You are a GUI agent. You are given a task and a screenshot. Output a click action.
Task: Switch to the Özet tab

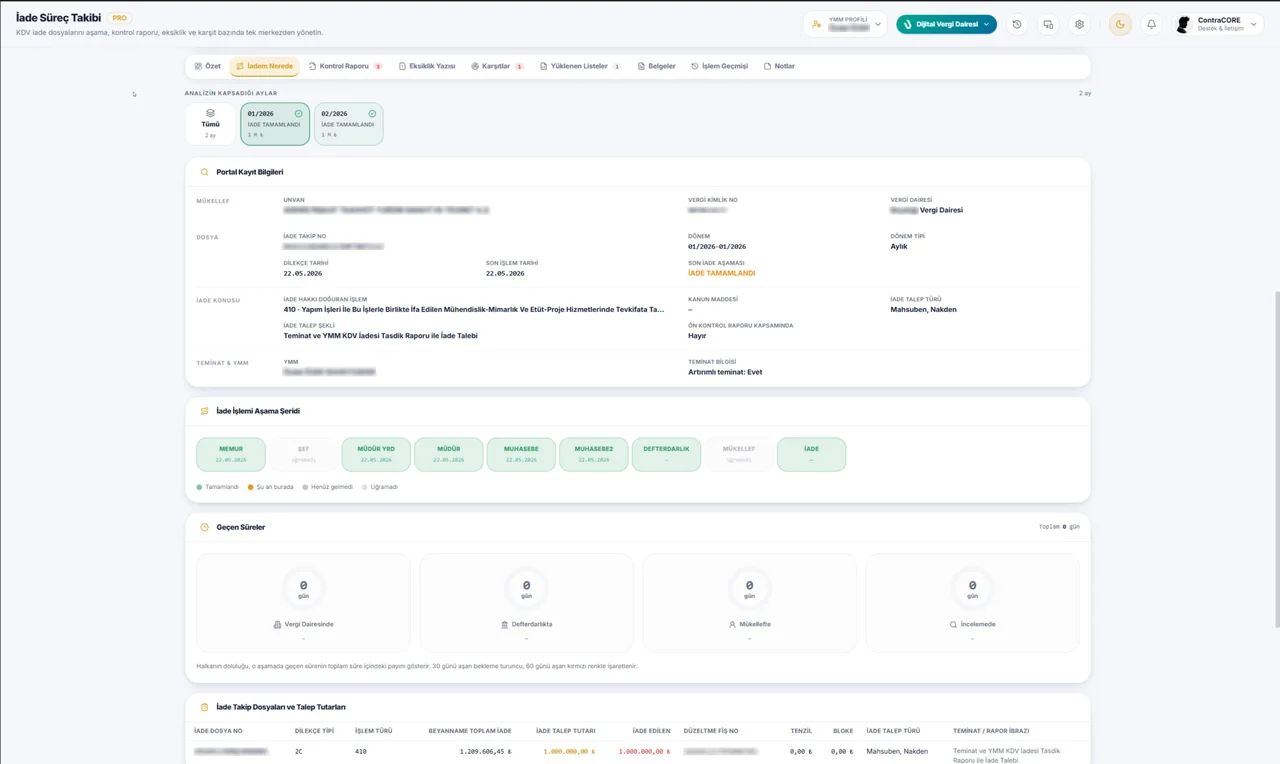[x=208, y=66]
